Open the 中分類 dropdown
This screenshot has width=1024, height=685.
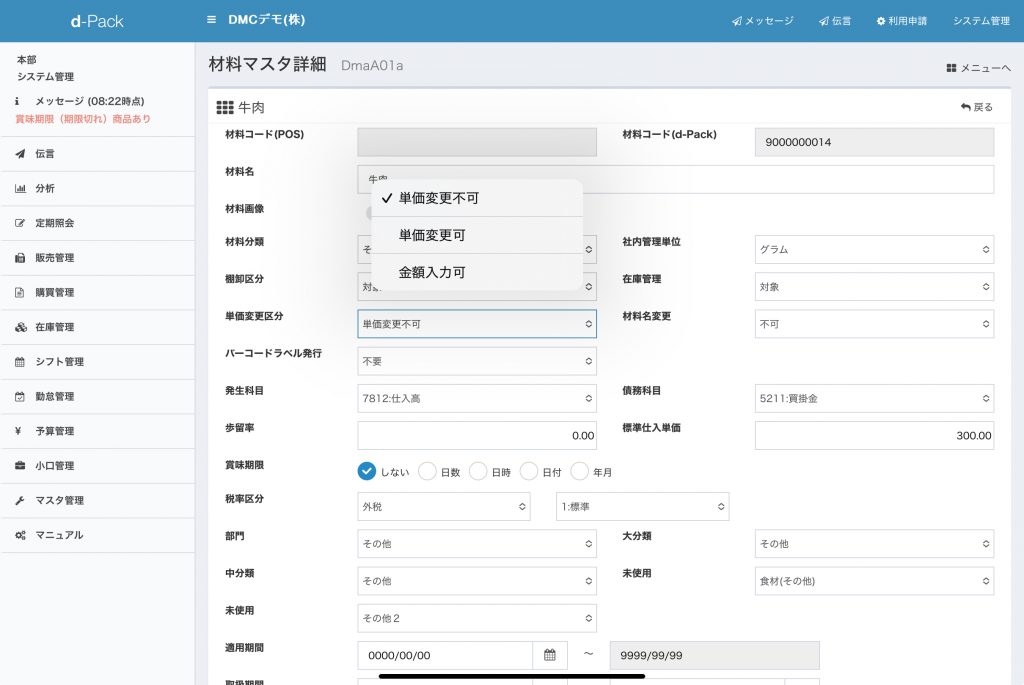[477, 581]
